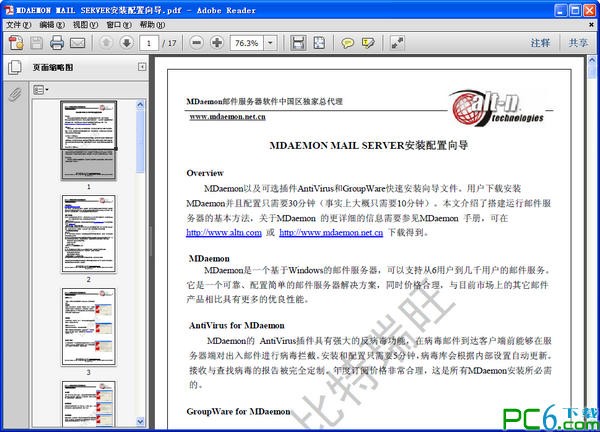Switch to read mode fullscreen icon
This screenshot has width=600, height=432.
pyautogui.click(x=397, y=43)
